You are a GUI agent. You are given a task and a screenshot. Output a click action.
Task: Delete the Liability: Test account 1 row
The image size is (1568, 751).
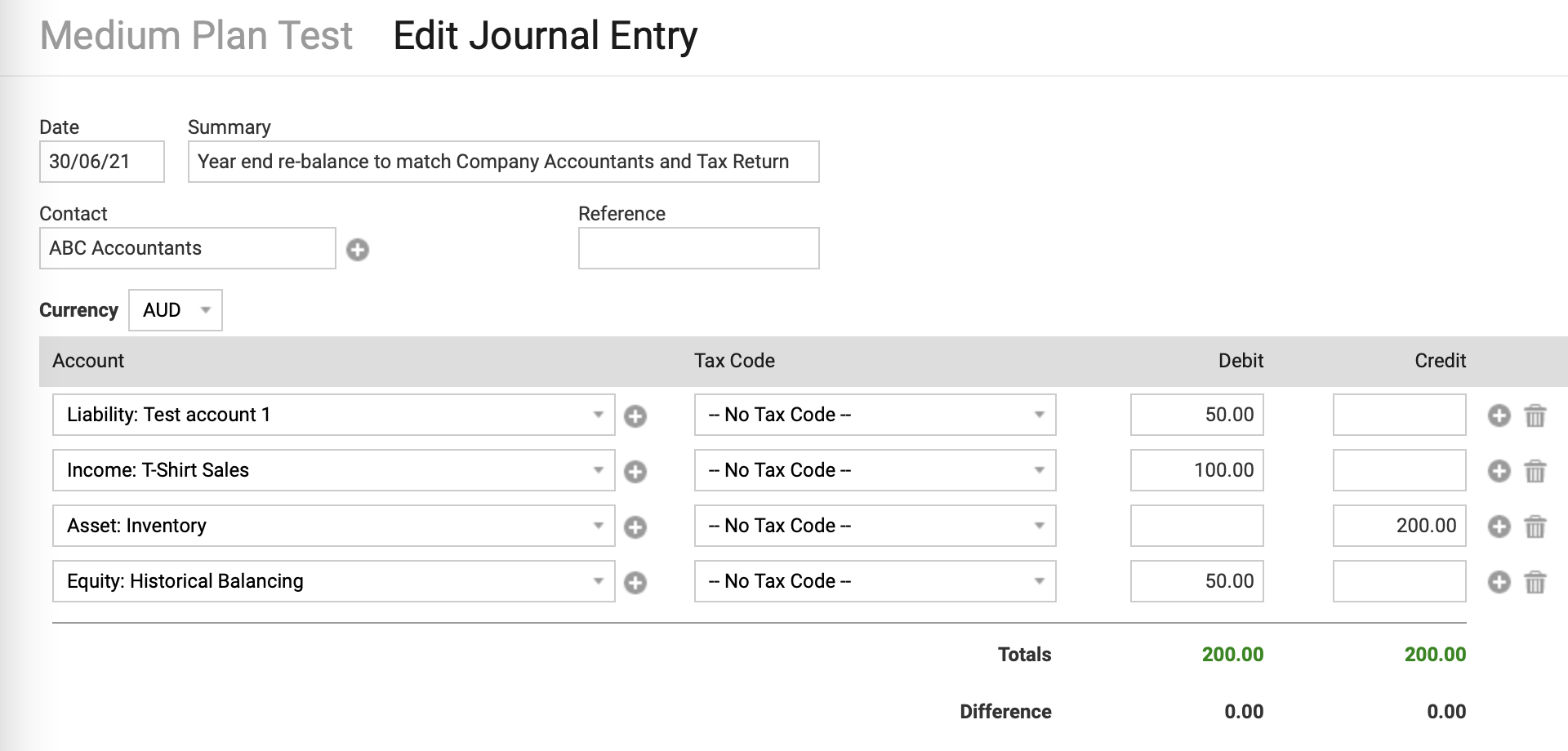tap(1535, 415)
